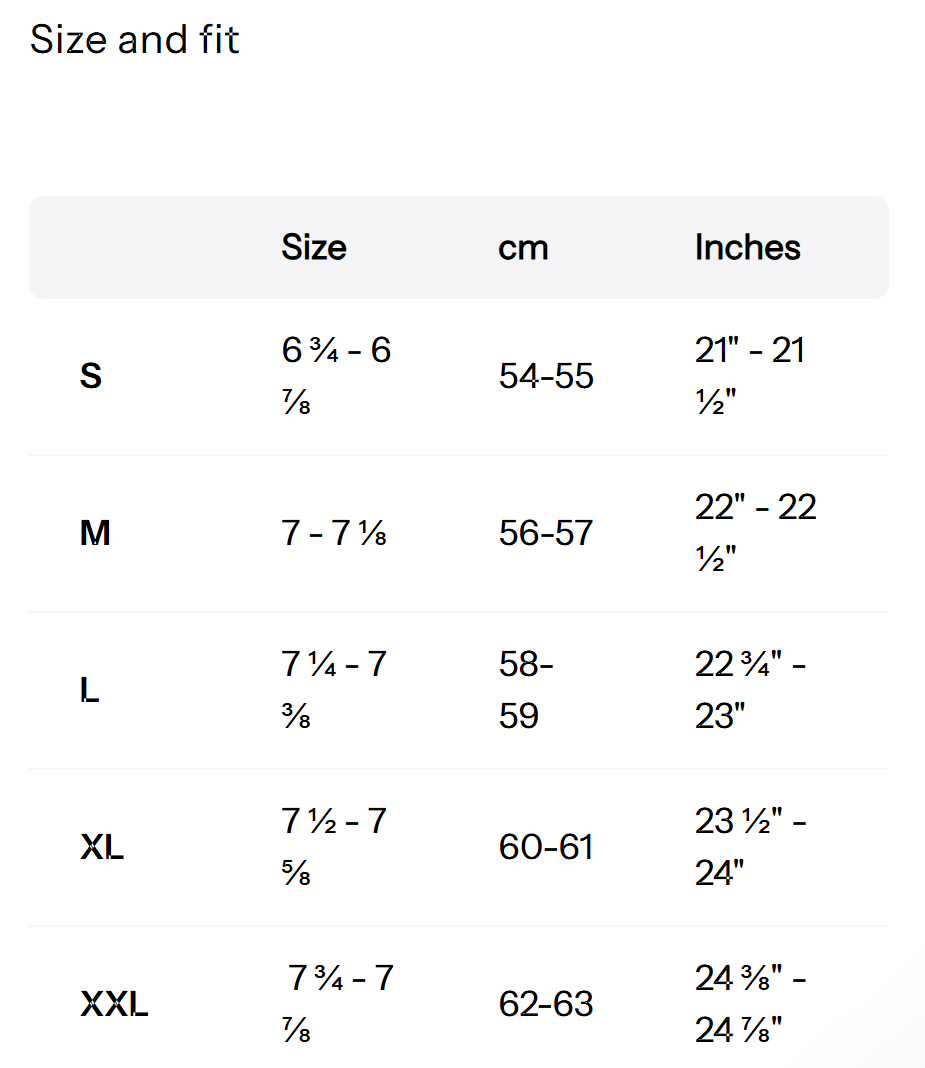Select the 24 ⅜" - 24 ⅞" inches cell
Screen dimensions: 925x1068
750,1003
